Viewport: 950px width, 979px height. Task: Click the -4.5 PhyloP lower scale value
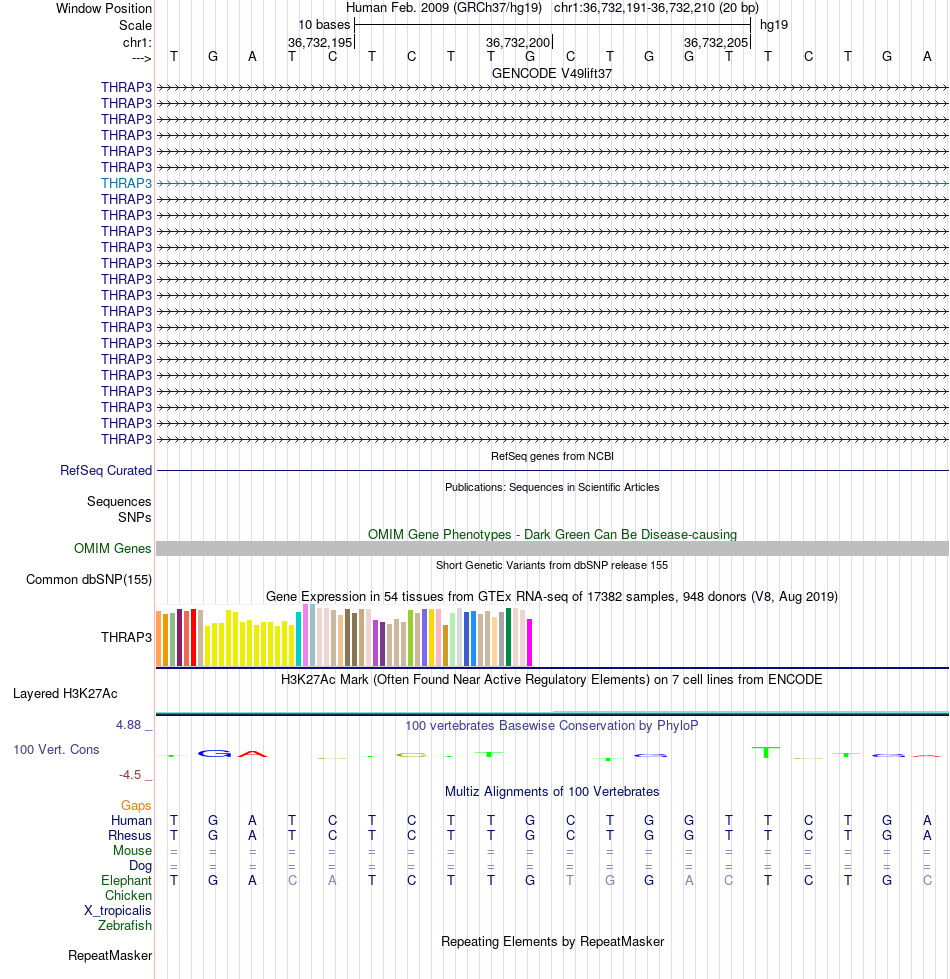pos(130,774)
